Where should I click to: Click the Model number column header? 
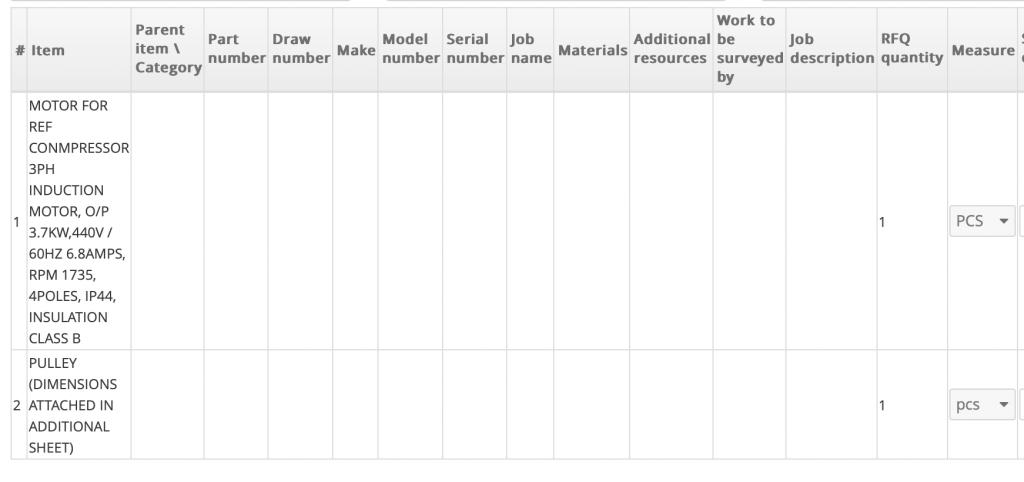[410, 49]
